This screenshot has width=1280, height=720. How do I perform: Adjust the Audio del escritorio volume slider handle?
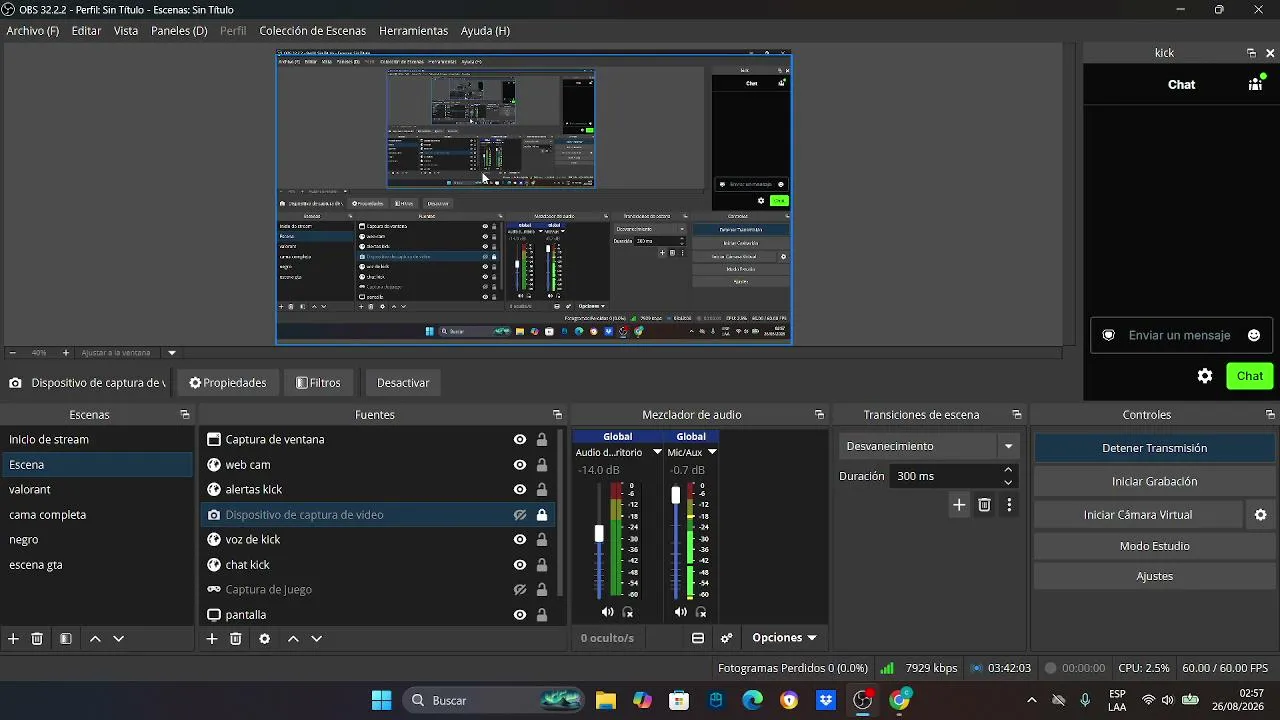599,534
